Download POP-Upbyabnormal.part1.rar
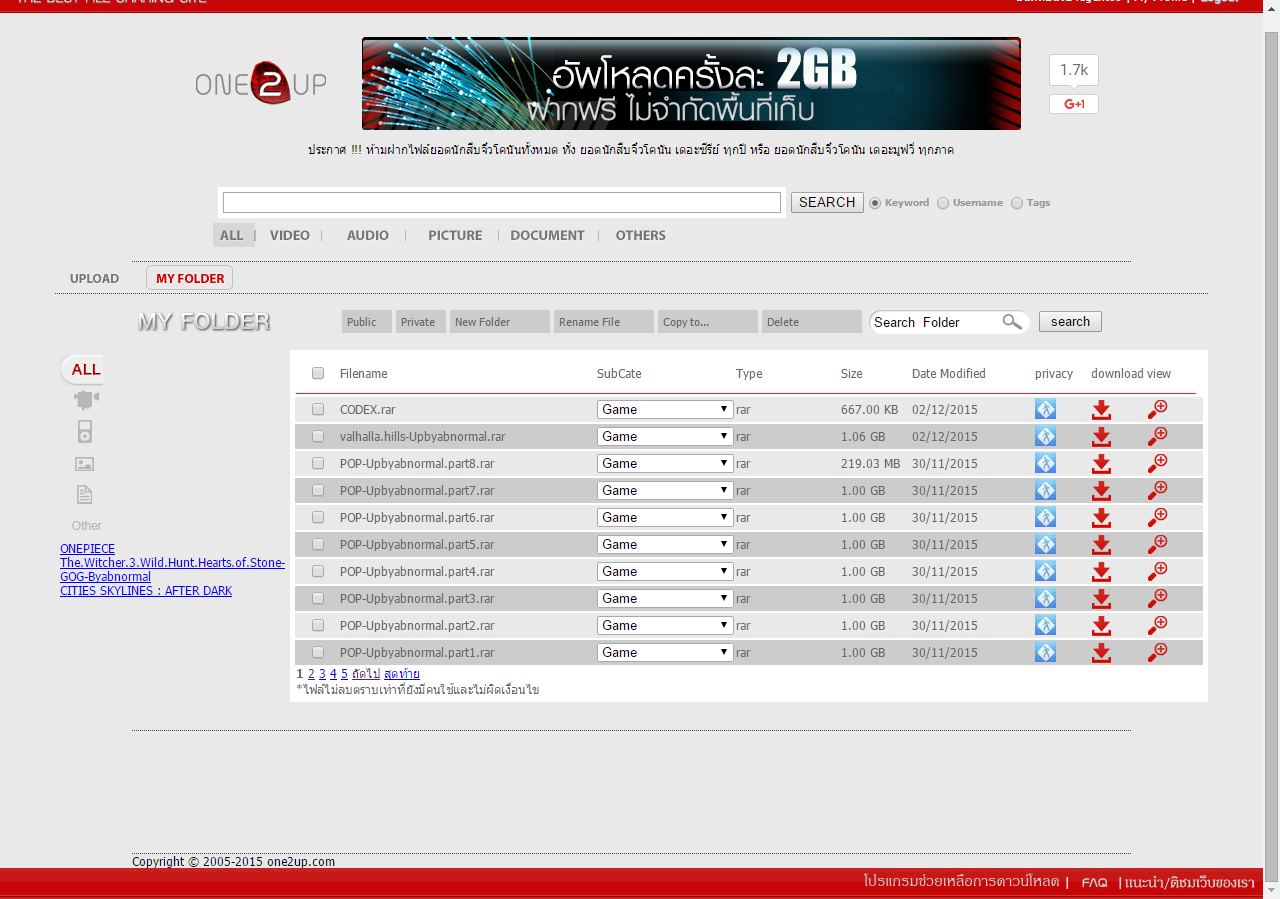 tap(1101, 652)
